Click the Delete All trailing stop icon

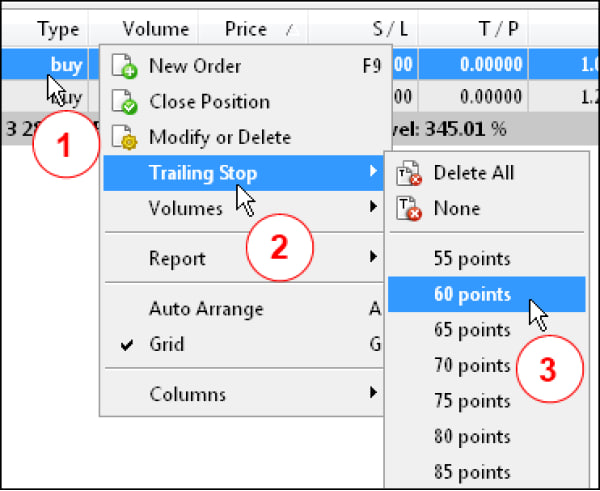pos(410,173)
